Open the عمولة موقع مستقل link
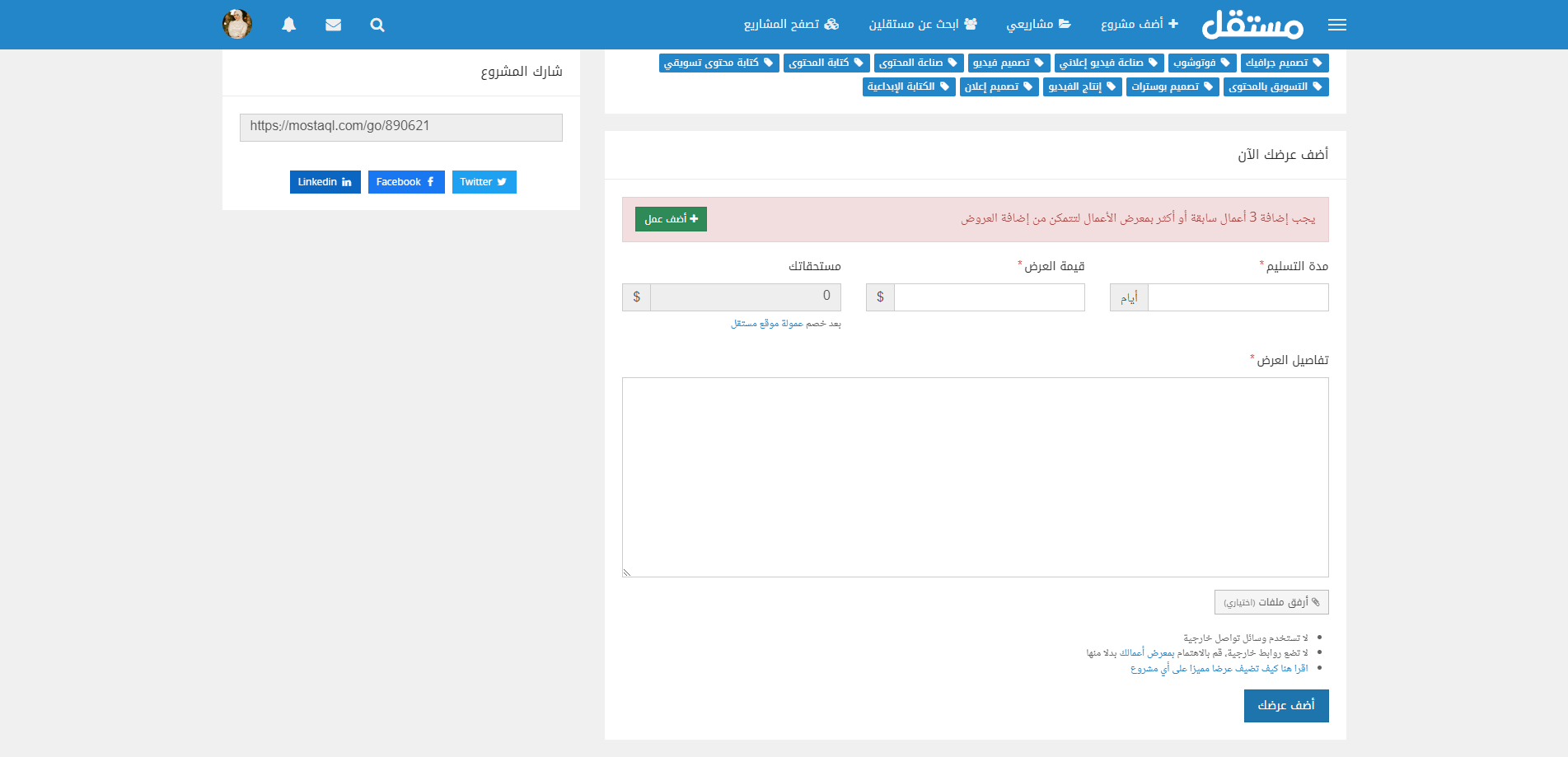The image size is (1568, 757). (x=767, y=324)
